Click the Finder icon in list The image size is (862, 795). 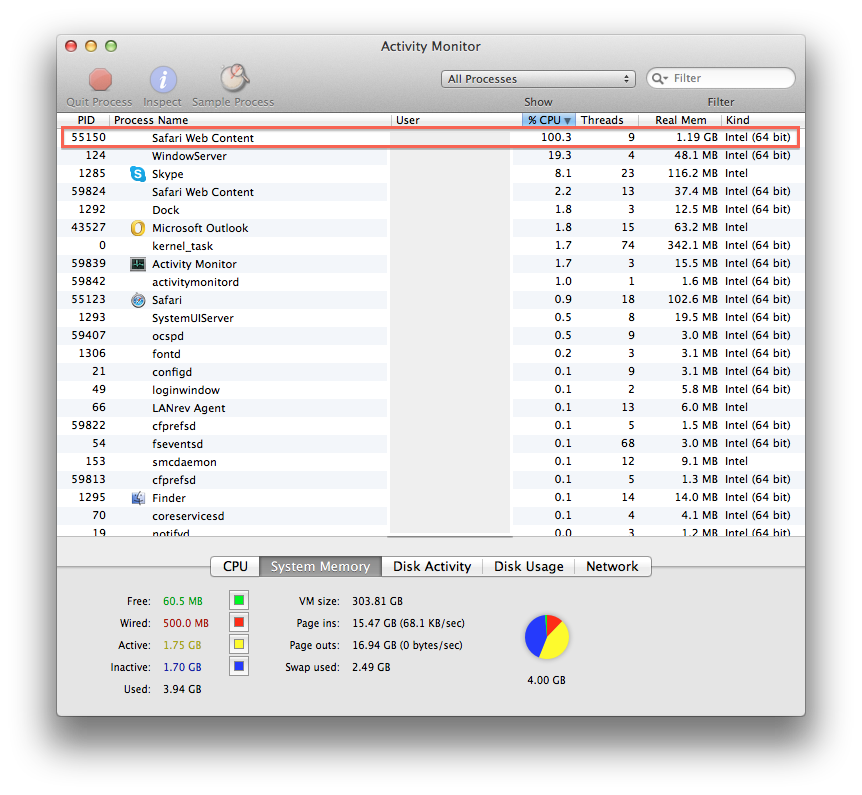(138, 498)
